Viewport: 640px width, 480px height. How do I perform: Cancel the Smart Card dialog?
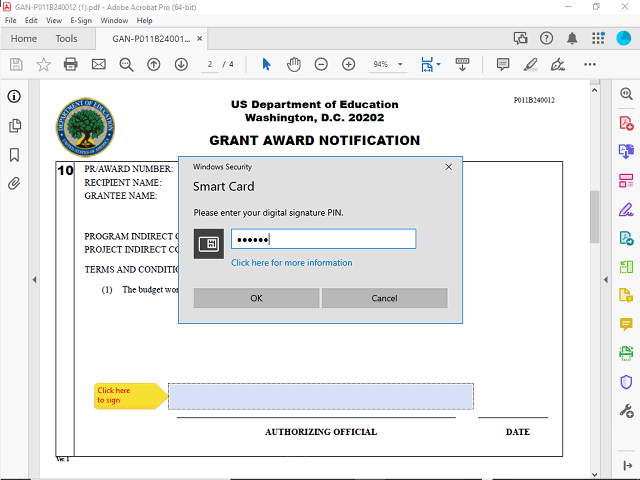tap(384, 298)
